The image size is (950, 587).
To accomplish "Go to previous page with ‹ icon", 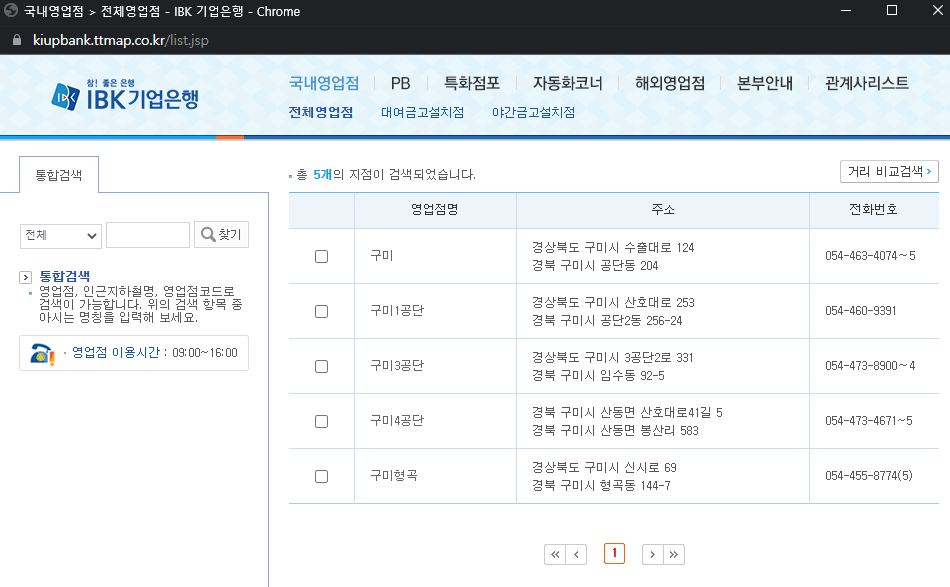I will point(575,554).
